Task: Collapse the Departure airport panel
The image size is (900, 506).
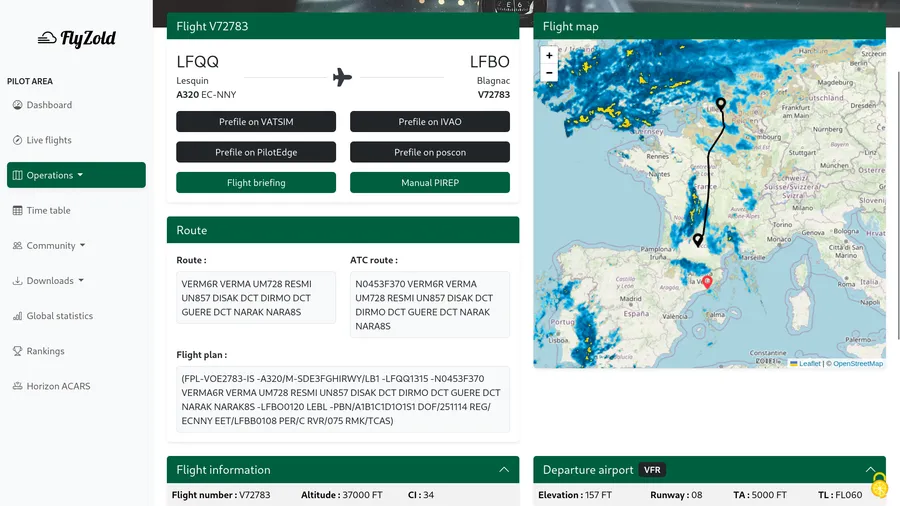Action: [x=870, y=469]
